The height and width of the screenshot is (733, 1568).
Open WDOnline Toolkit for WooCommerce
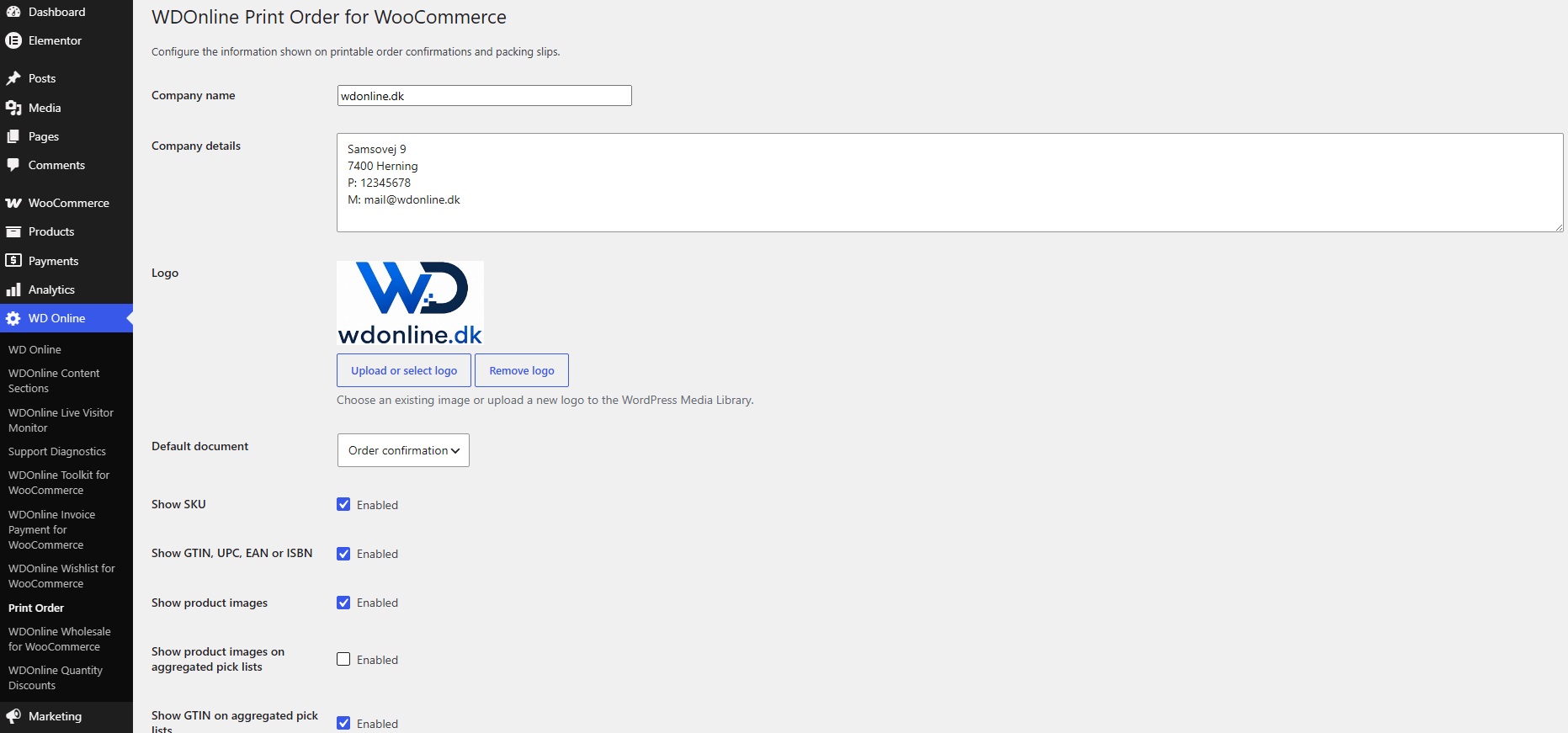pos(59,482)
